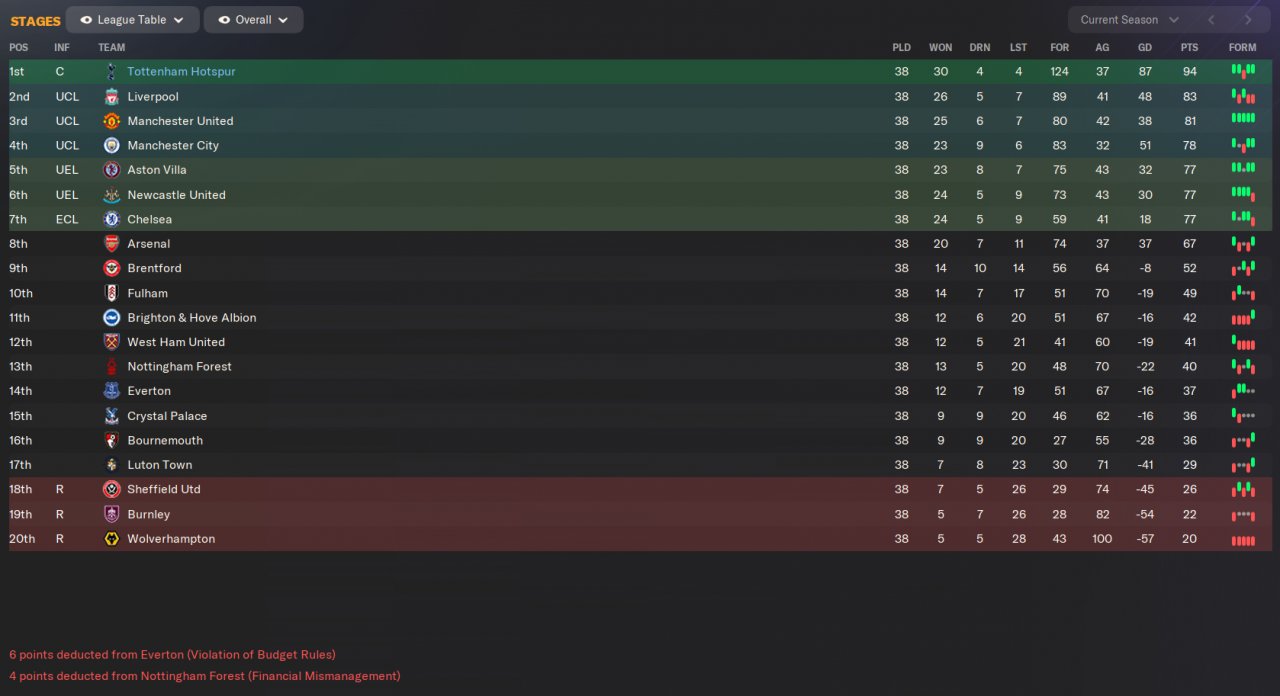Click the Everton club badge icon

pos(111,391)
